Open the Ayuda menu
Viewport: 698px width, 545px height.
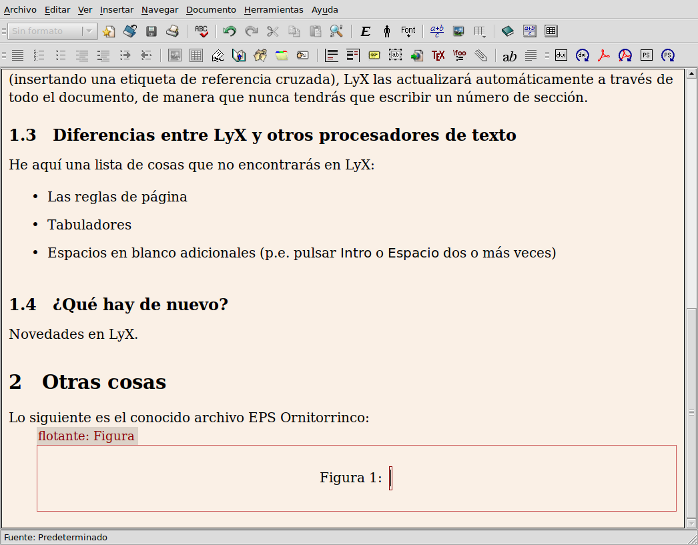coord(325,10)
